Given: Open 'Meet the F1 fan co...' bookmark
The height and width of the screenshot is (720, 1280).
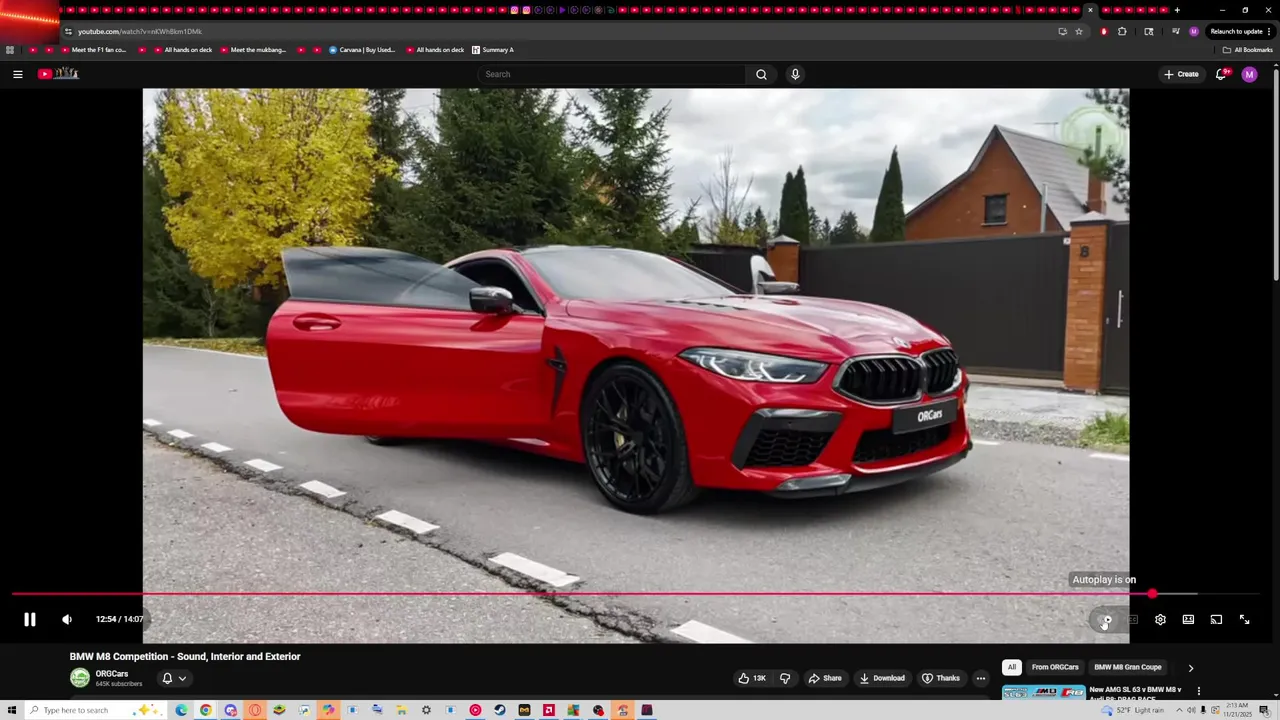Looking at the screenshot, I should click(x=92, y=50).
